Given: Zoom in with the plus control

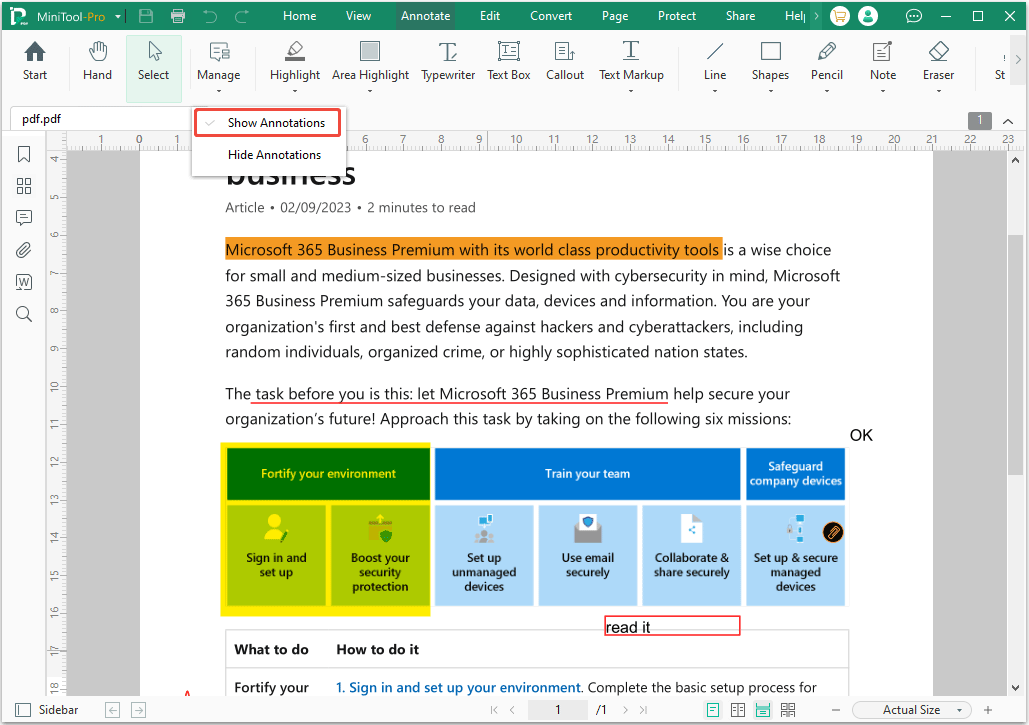Looking at the screenshot, I should pyautogui.click(x=987, y=709).
